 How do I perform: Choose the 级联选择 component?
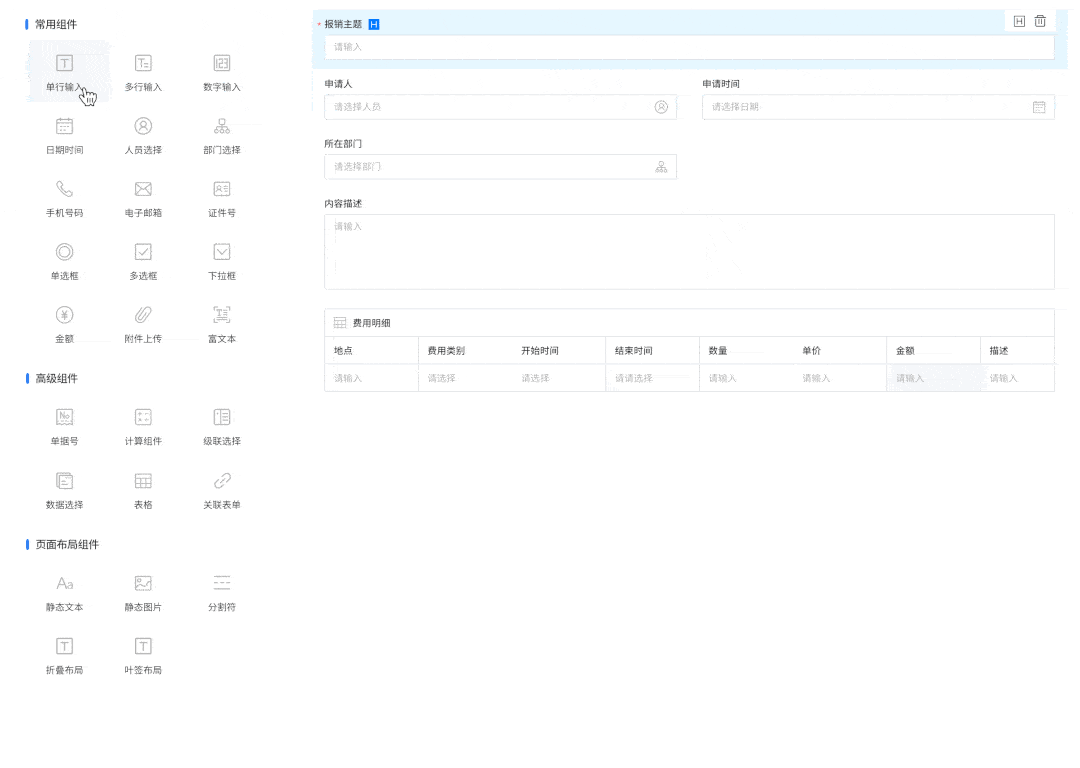coord(222,426)
